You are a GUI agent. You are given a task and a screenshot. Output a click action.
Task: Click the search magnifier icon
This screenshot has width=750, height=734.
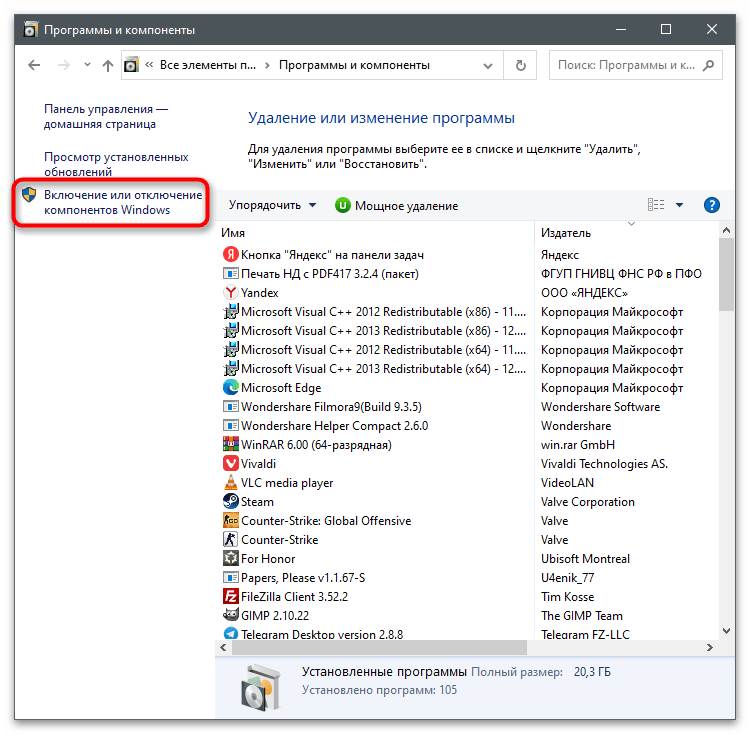coord(708,65)
